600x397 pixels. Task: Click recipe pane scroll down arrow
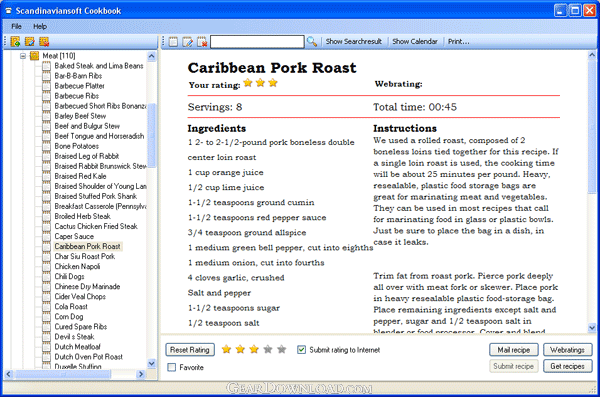[592, 327]
